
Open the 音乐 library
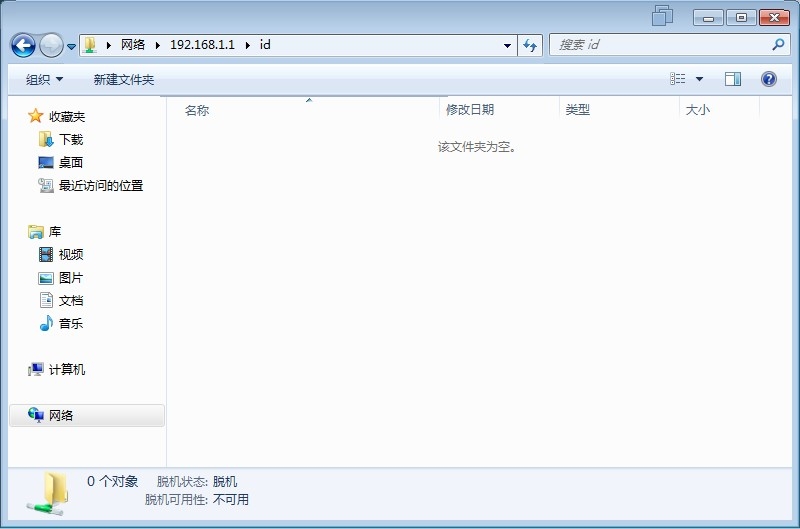click(x=70, y=323)
